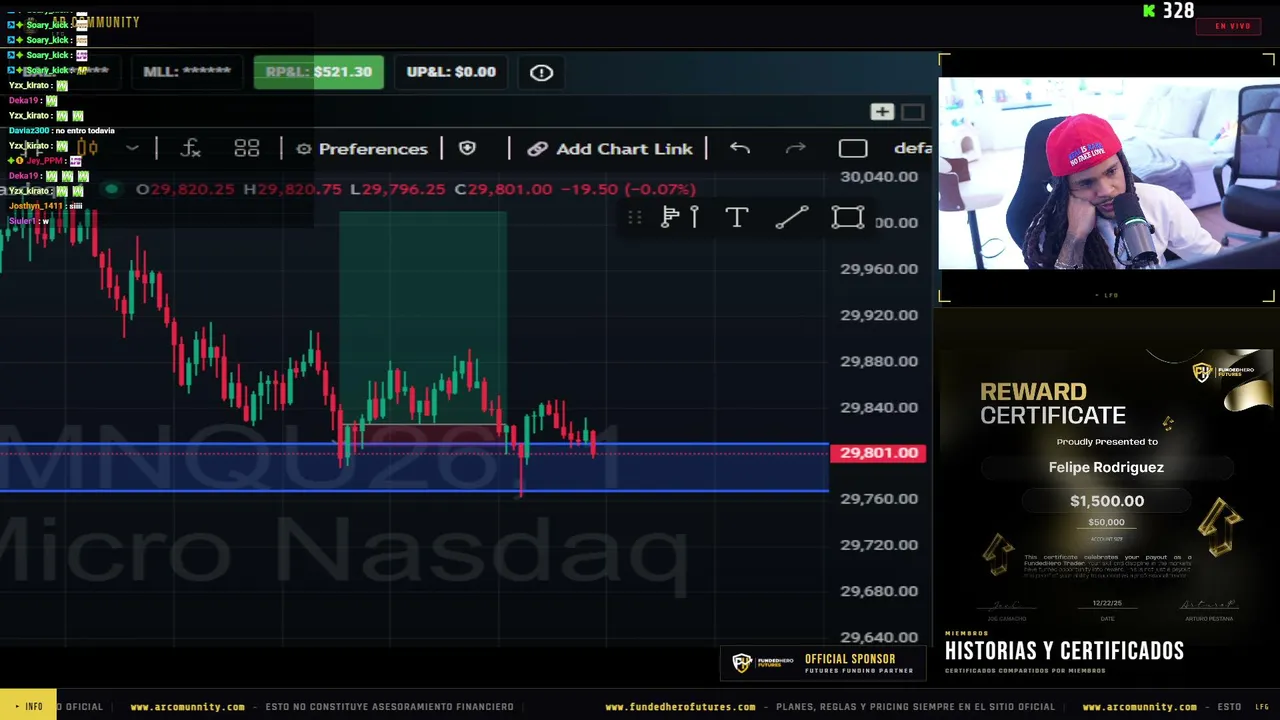Screen dimensions: 1280x720
Task: Grab the drawing toolbar dotted handle
Action: tap(634, 218)
